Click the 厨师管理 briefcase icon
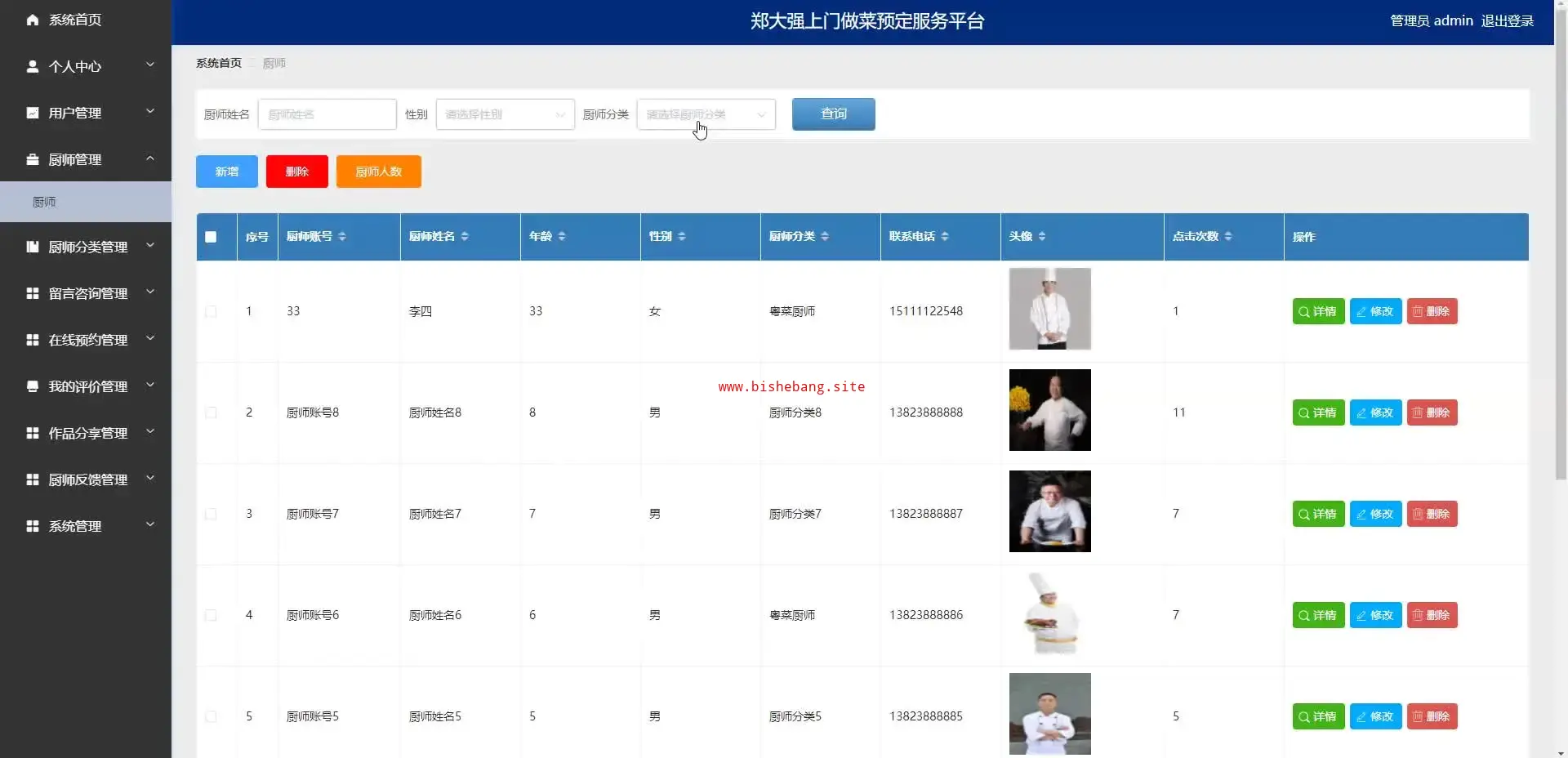The width and height of the screenshot is (1568, 758). 33,159
